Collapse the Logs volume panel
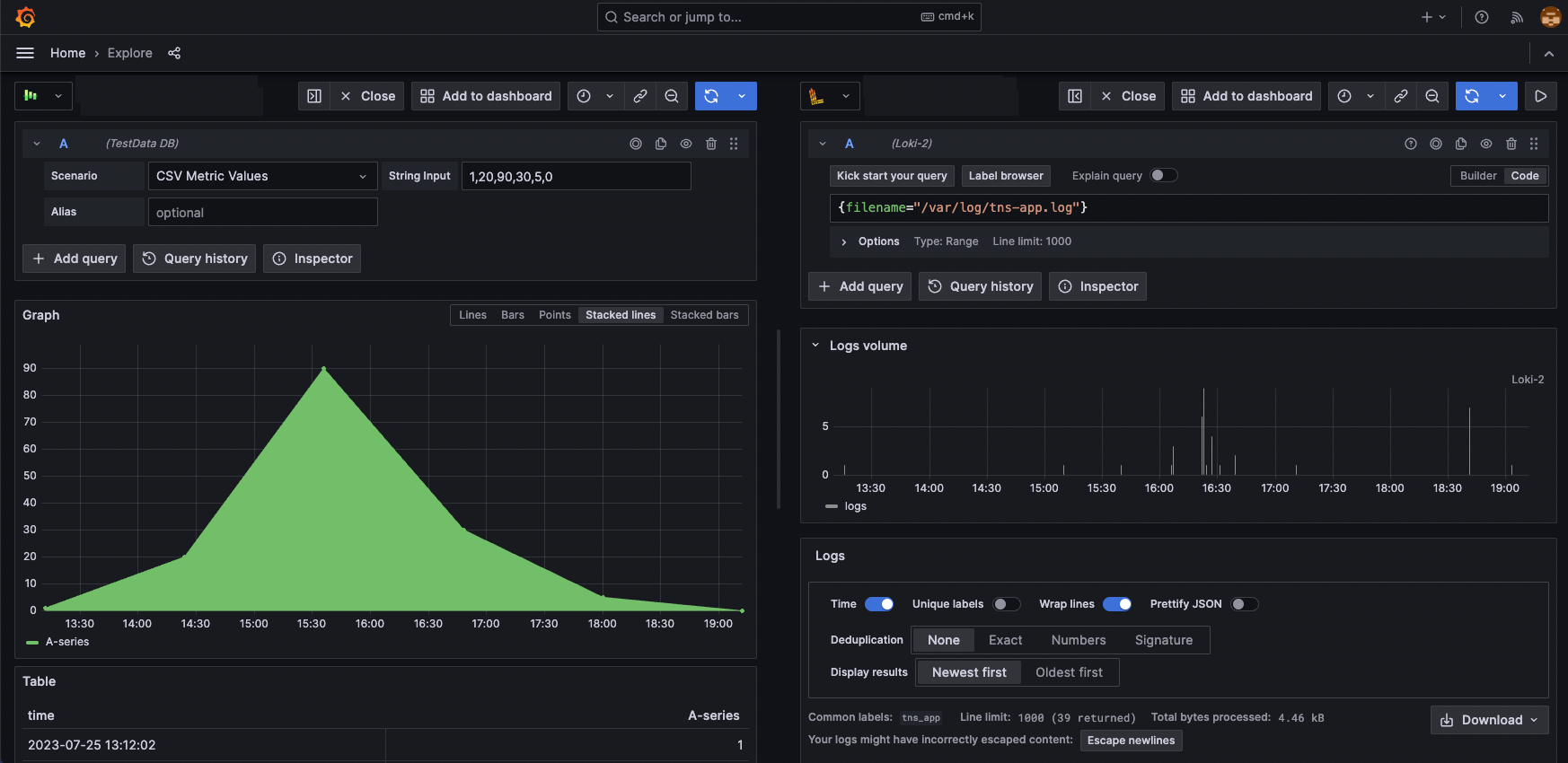 [x=815, y=346]
